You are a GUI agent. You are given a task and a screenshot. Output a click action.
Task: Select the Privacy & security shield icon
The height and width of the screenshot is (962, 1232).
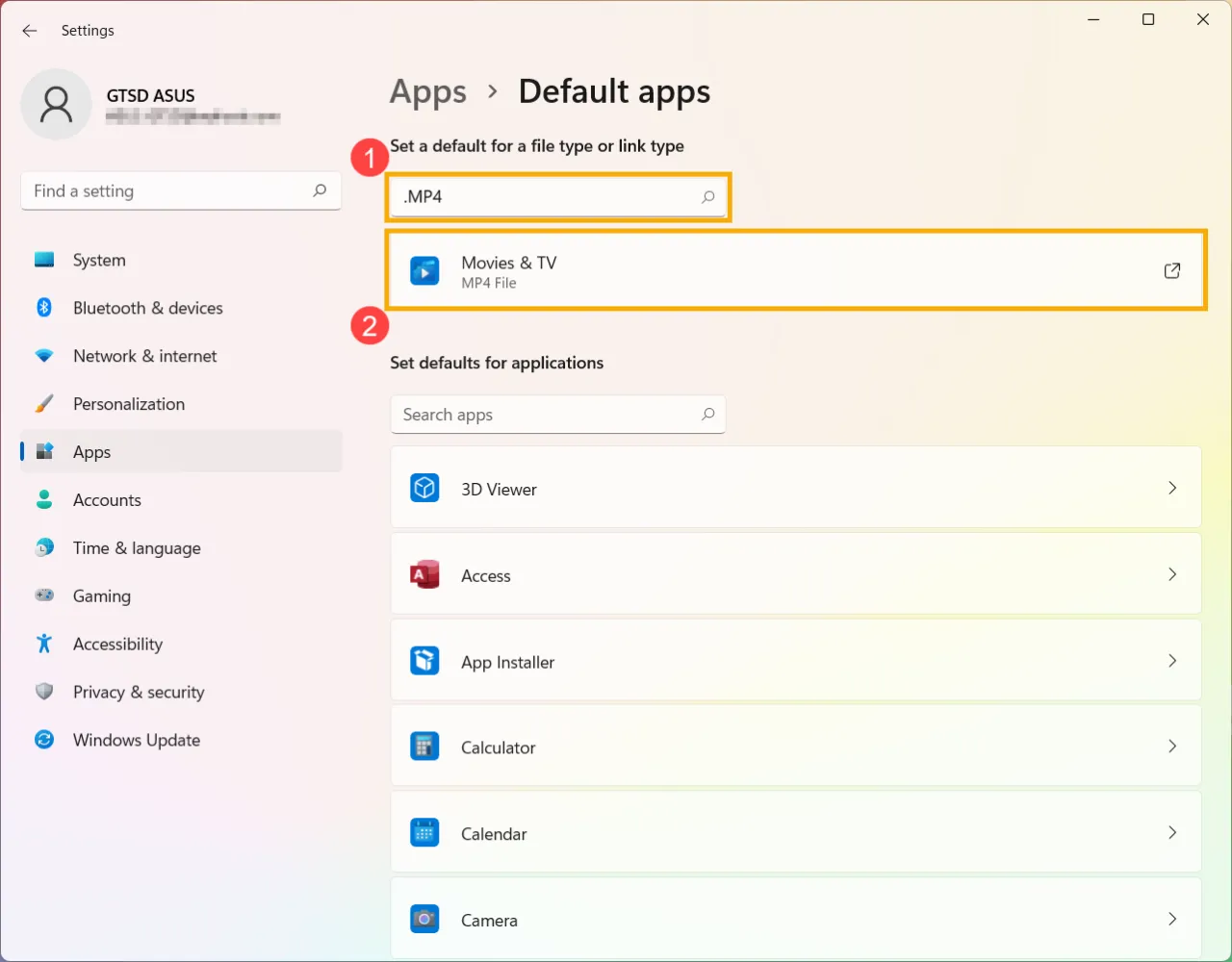point(44,693)
